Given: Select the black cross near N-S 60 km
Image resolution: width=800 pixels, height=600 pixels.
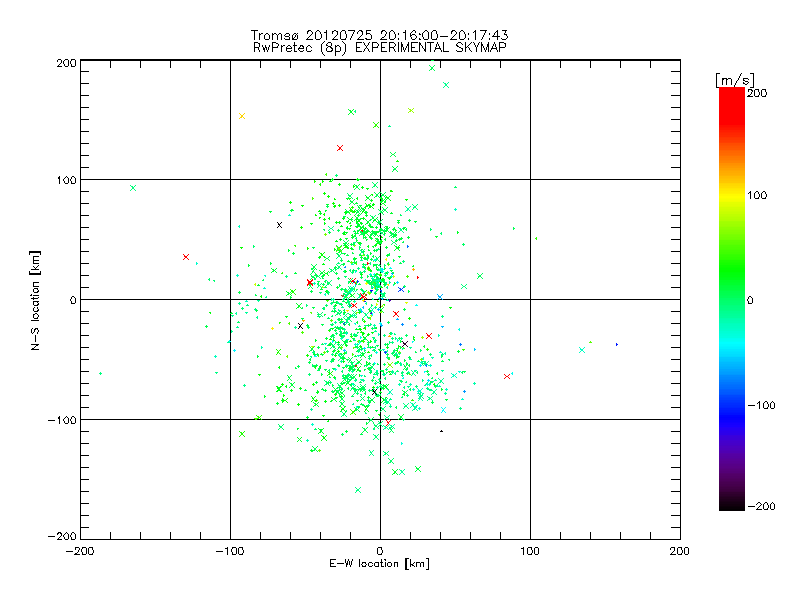Looking at the screenshot, I should coord(279,225).
